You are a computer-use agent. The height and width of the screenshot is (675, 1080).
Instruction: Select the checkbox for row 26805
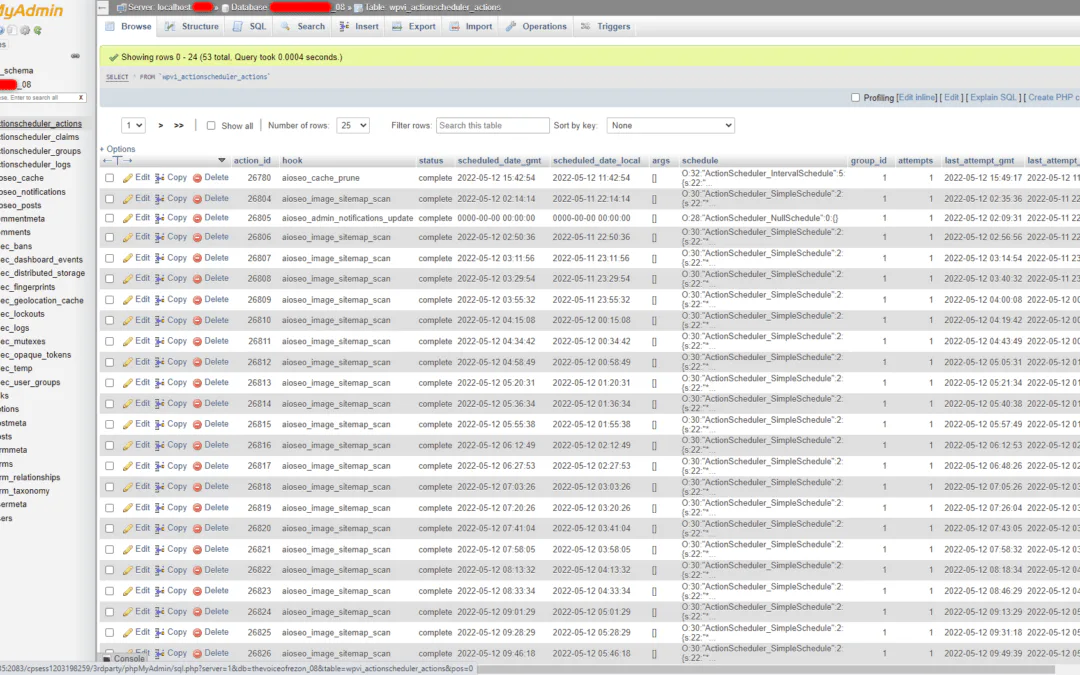[x=110, y=218]
